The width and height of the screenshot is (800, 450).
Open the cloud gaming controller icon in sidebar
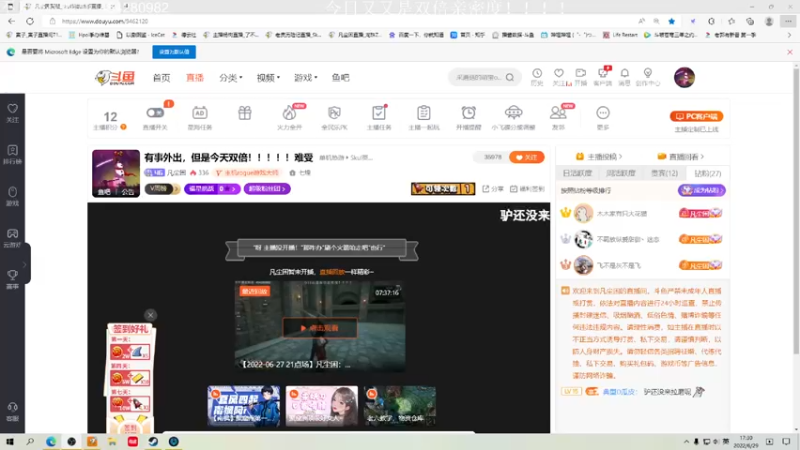coord(12,234)
